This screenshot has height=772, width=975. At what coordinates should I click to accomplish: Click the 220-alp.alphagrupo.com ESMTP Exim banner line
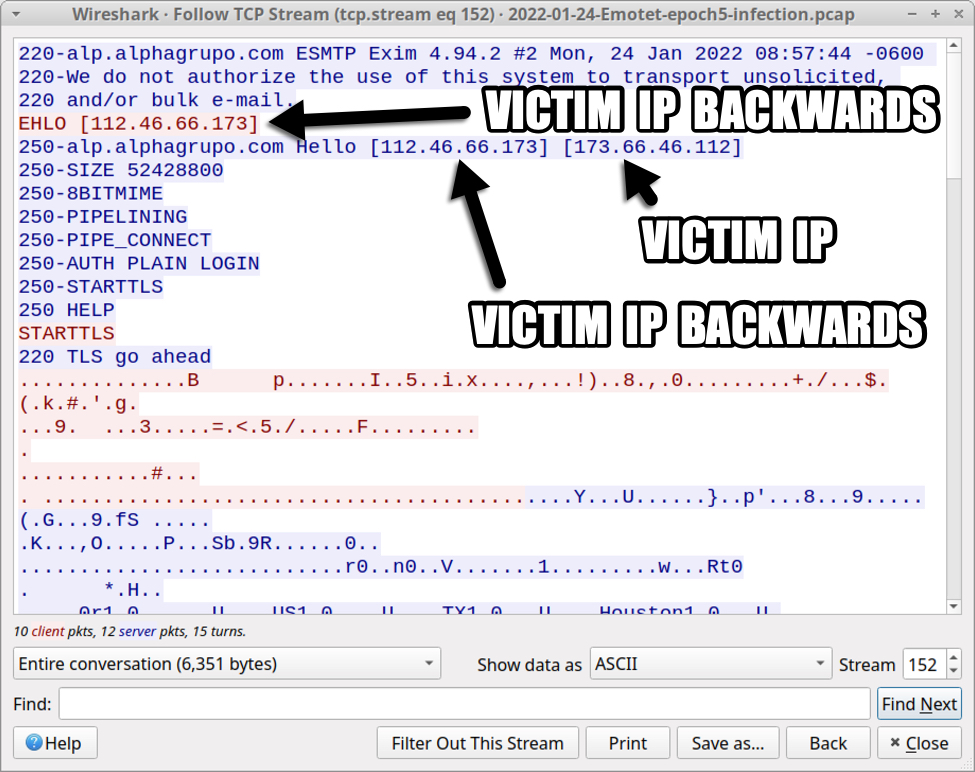click(476, 53)
